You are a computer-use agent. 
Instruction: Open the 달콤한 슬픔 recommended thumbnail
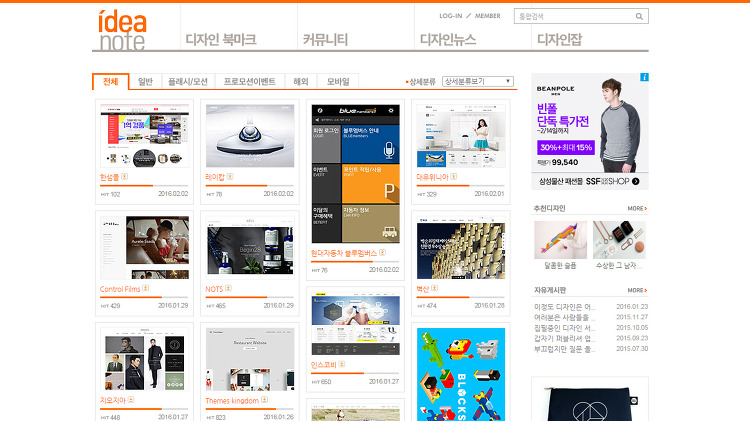(x=560, y=240)
